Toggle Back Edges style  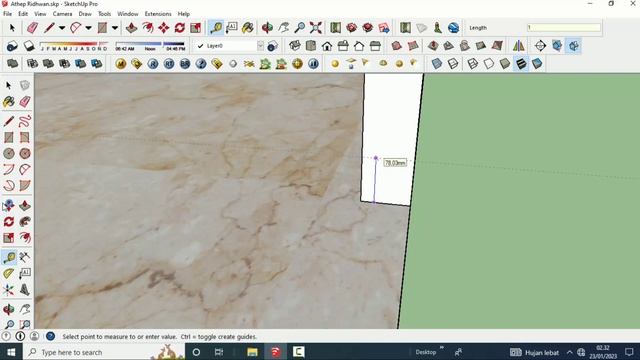[453, 64]
